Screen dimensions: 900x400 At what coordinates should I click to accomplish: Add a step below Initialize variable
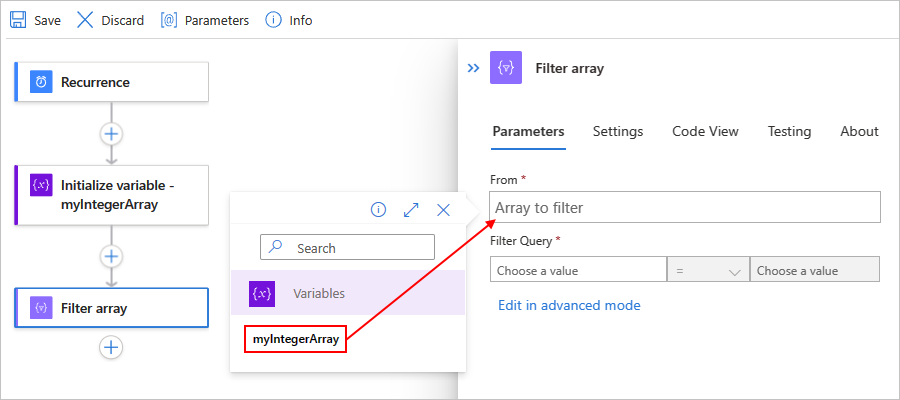[x=111, y=257]
